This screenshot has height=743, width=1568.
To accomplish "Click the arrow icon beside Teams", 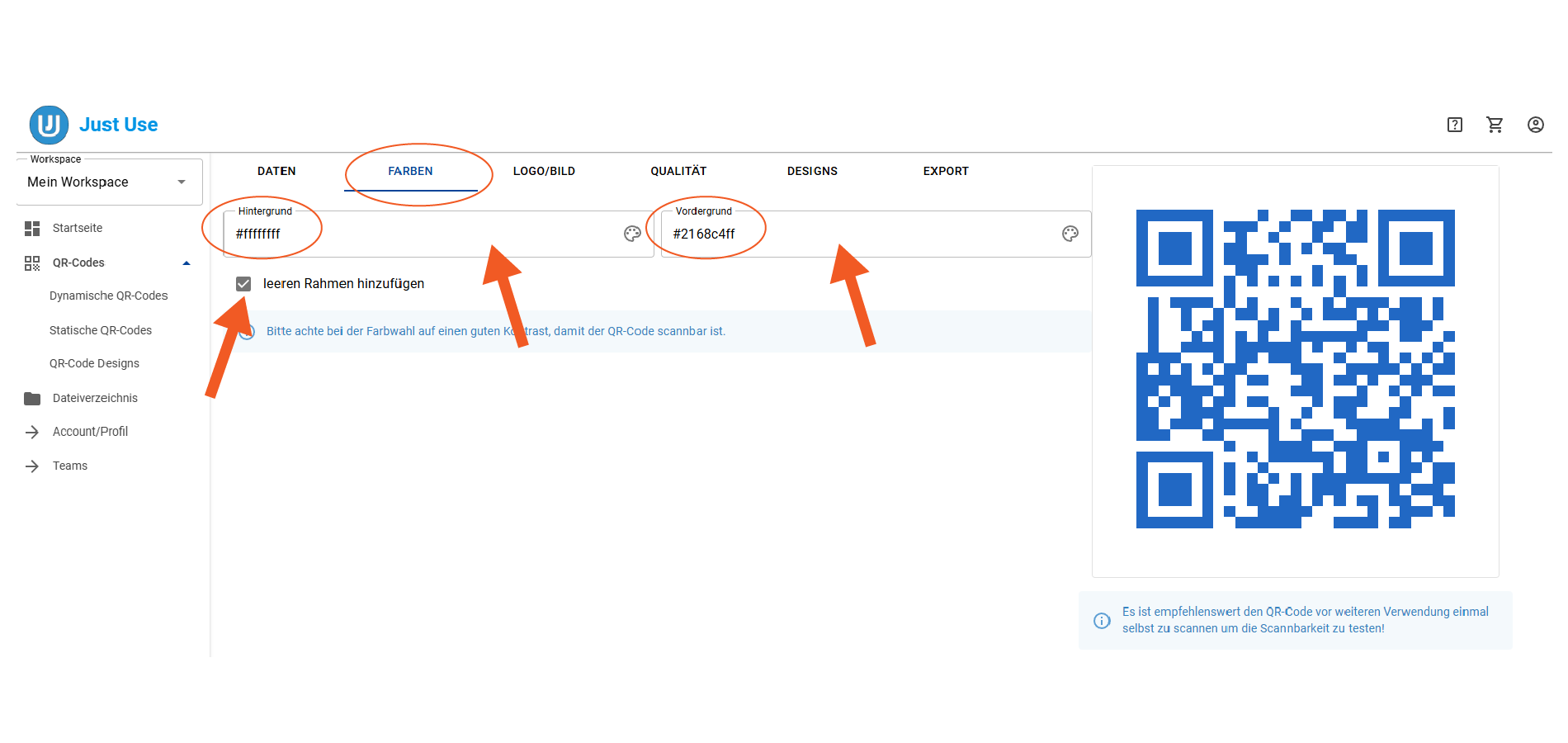I will point(32,466).
